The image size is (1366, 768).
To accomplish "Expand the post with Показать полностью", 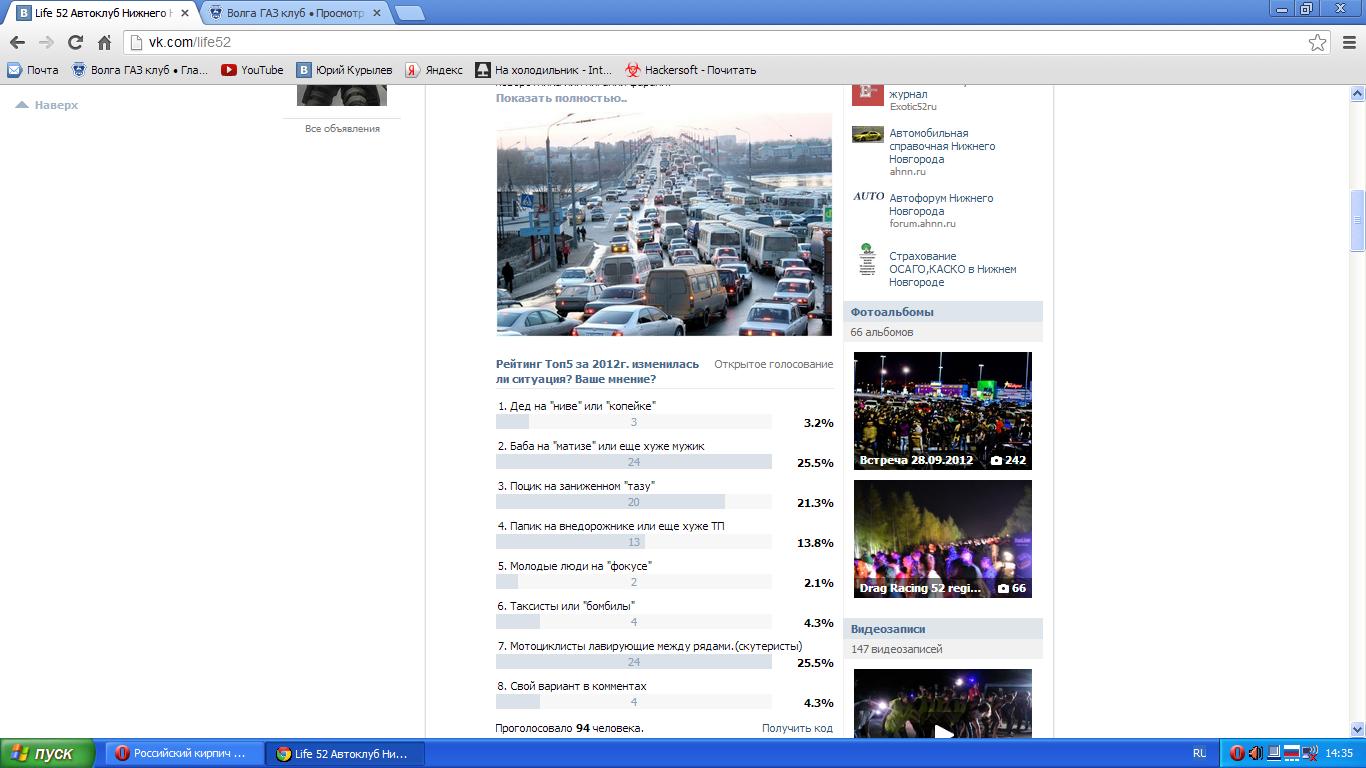I will (561, 98).
